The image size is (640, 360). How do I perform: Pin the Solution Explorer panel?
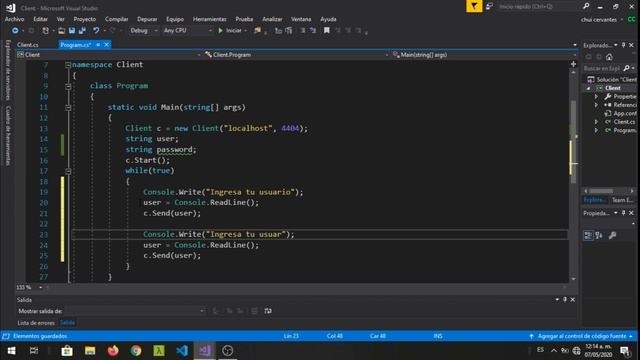pyautogui.click(x=623, y=45)
